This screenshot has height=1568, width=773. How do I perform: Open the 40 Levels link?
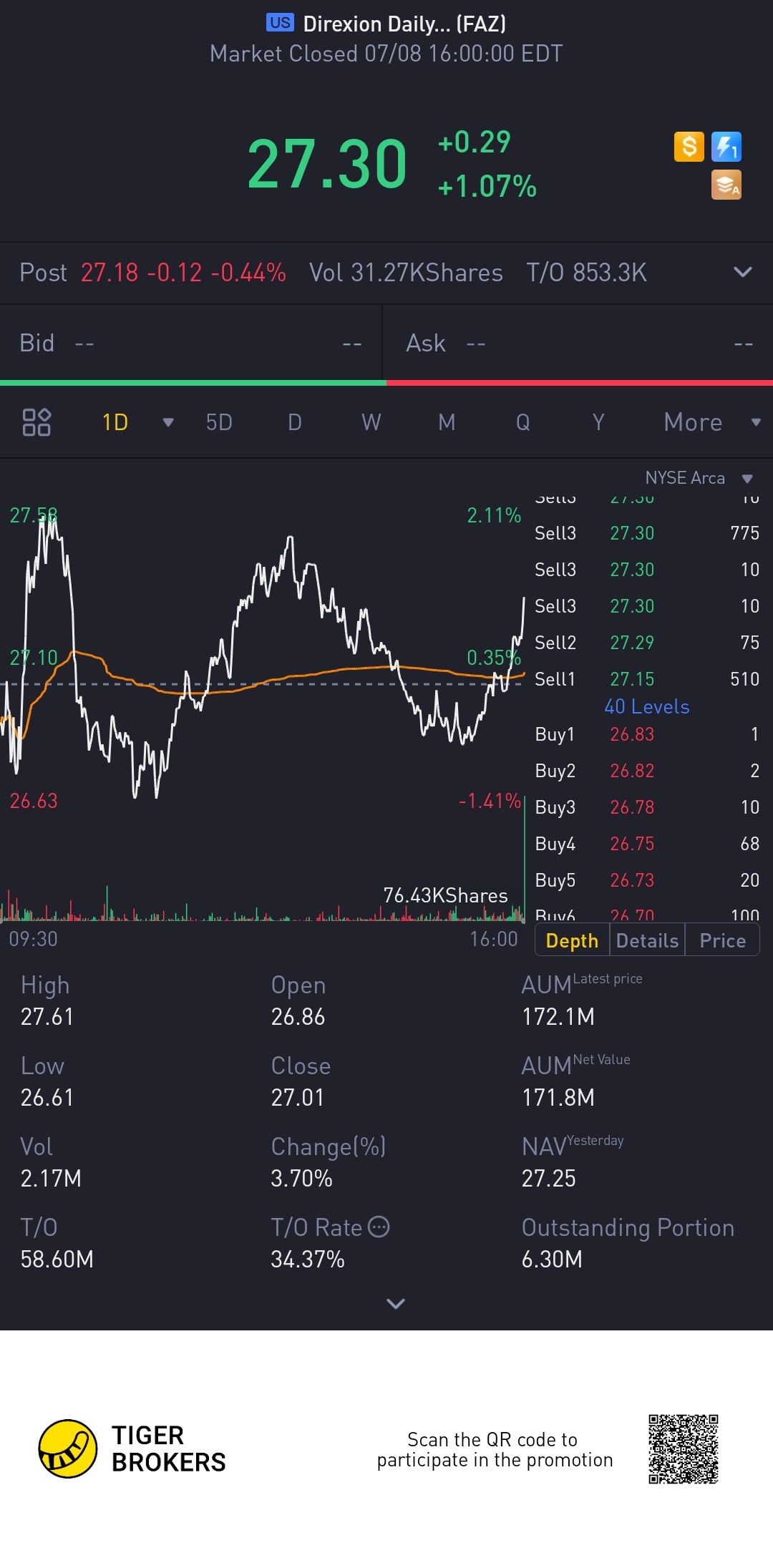(x=646, y=707)
